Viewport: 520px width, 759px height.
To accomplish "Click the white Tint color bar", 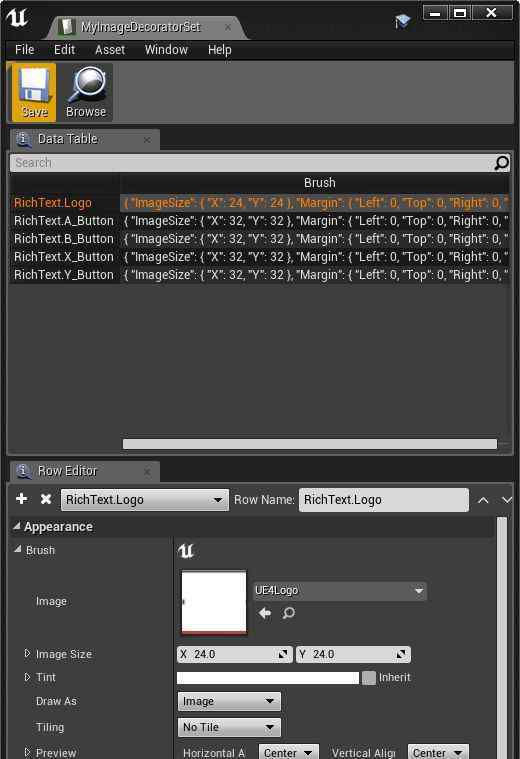I will coord(268,678).
